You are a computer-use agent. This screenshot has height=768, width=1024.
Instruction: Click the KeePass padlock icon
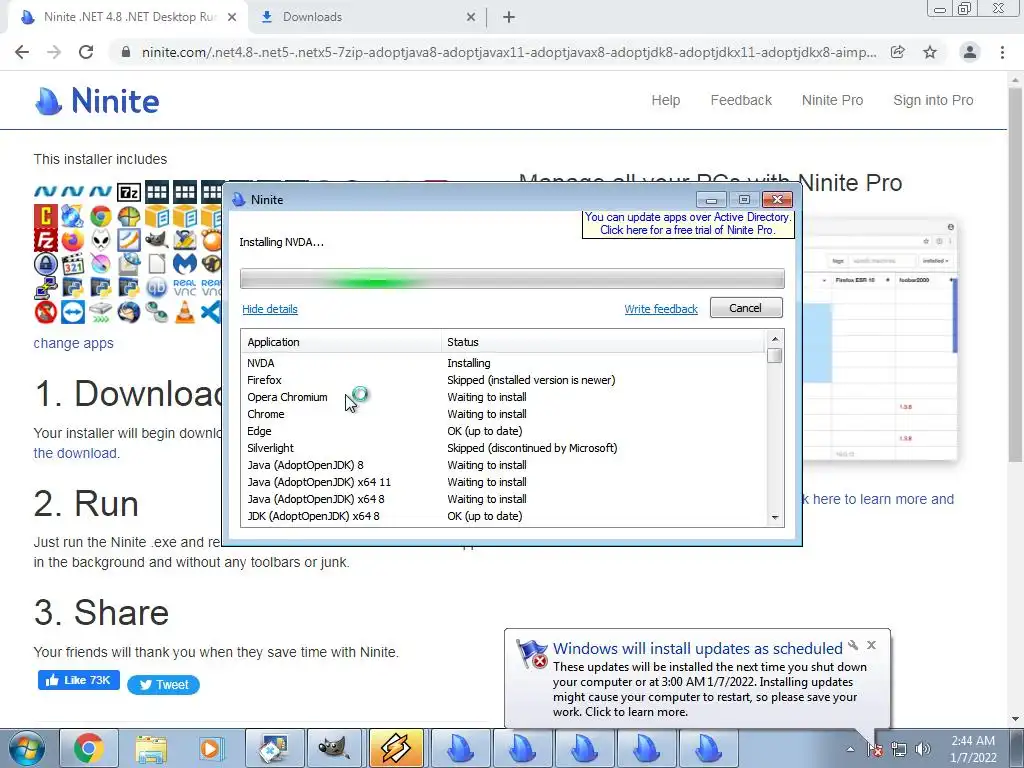(46, 264)
